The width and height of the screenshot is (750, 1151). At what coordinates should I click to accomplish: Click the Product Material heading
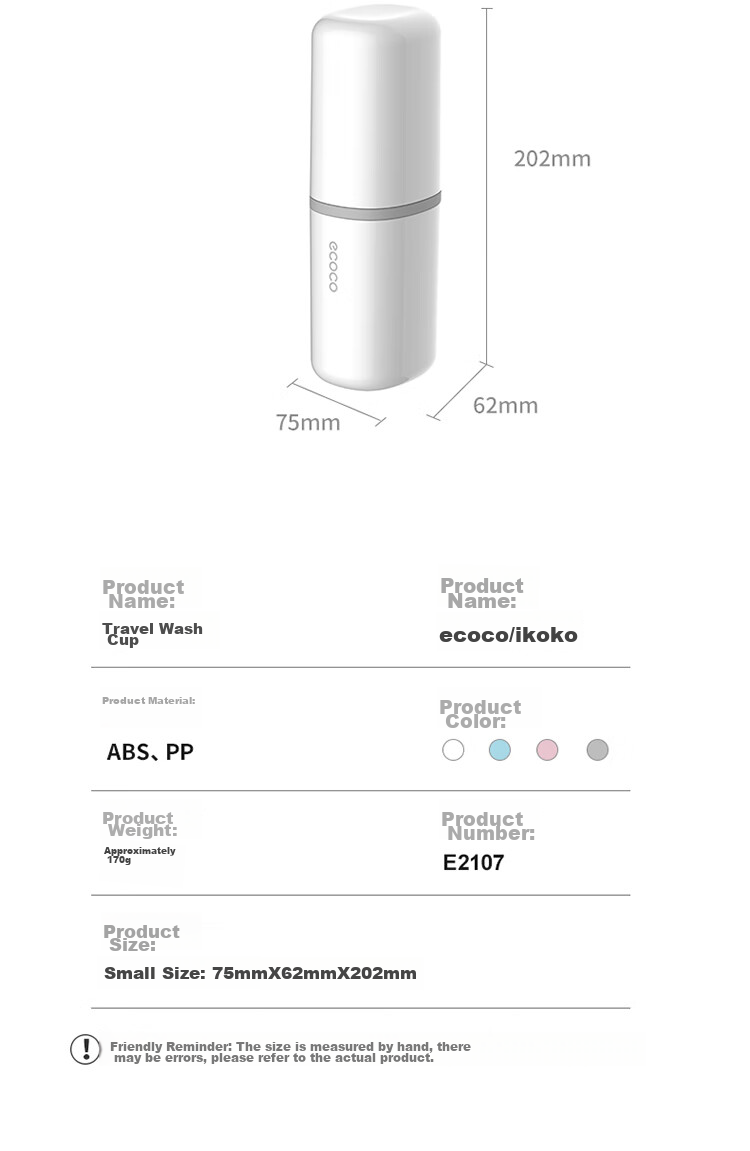point(149,701)
